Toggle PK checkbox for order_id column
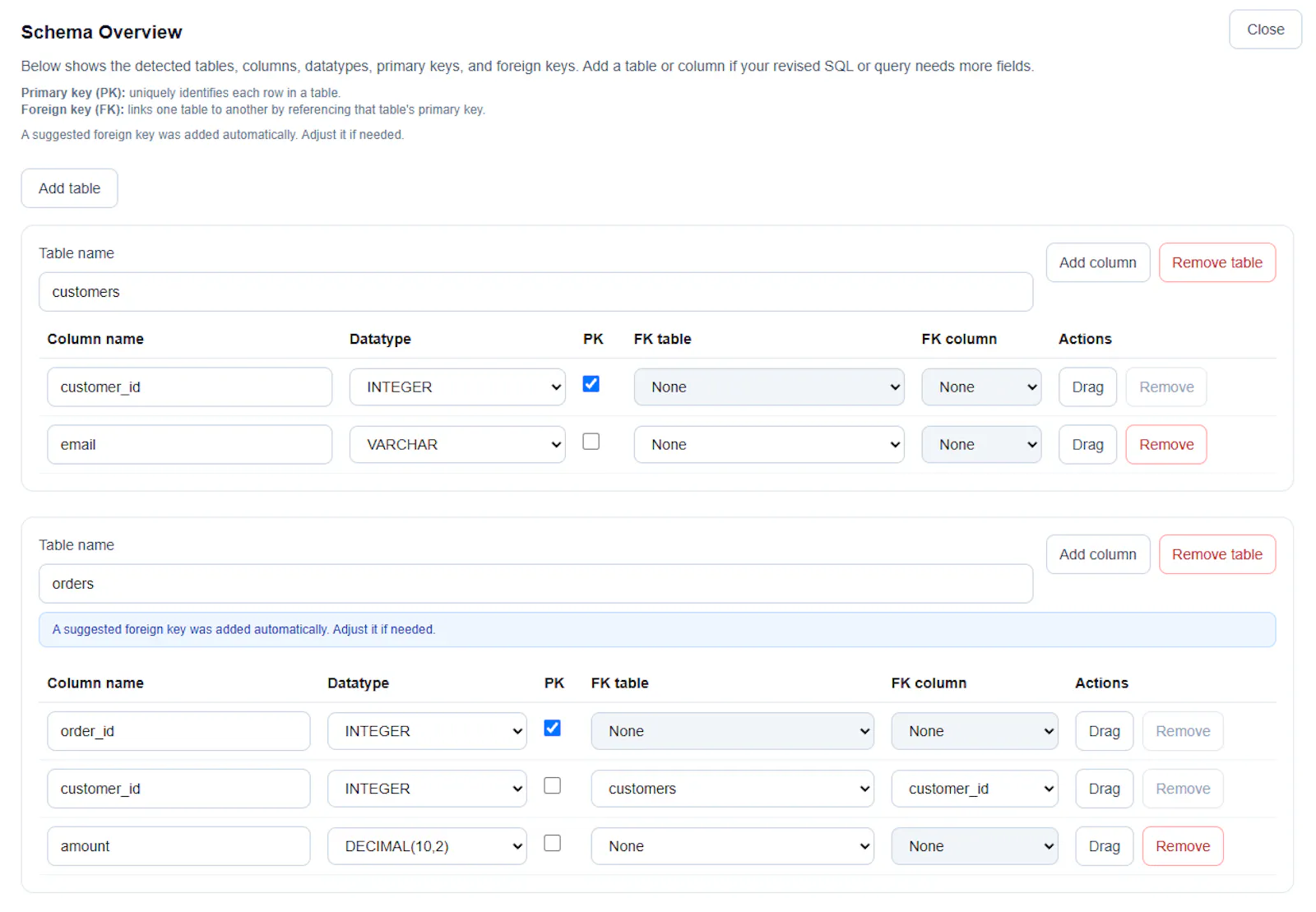The width and height of the screenshot is (1316, 912). [x=552, y=728]
